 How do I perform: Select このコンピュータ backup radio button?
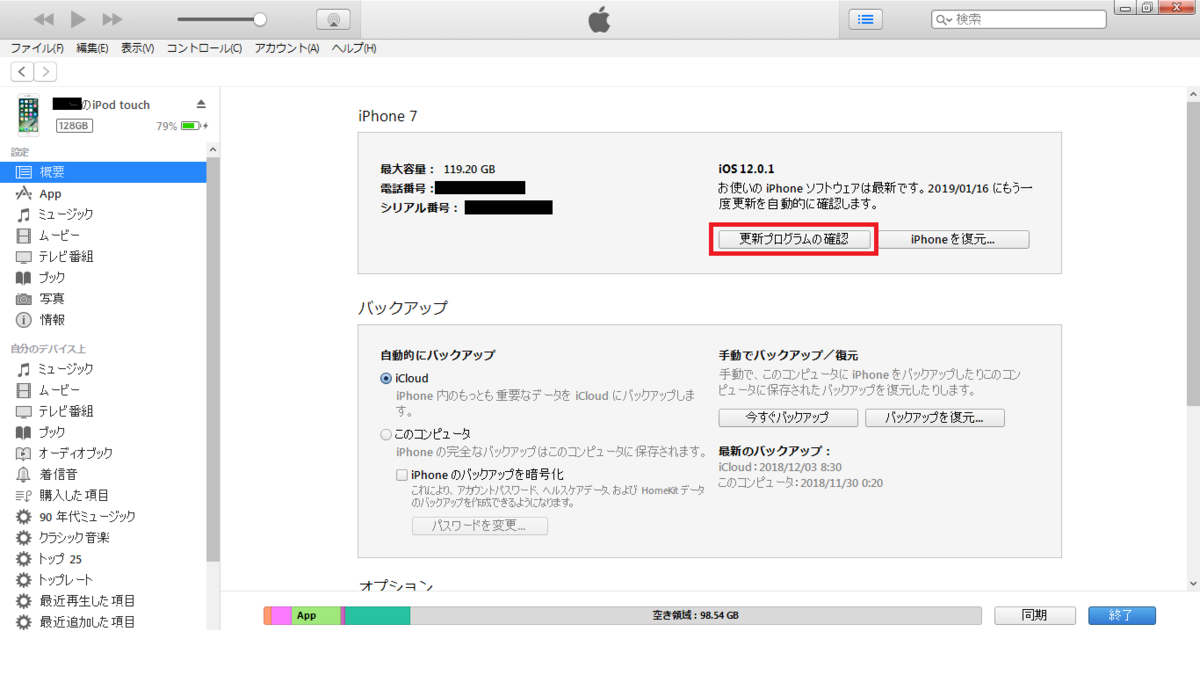point(386,435)
